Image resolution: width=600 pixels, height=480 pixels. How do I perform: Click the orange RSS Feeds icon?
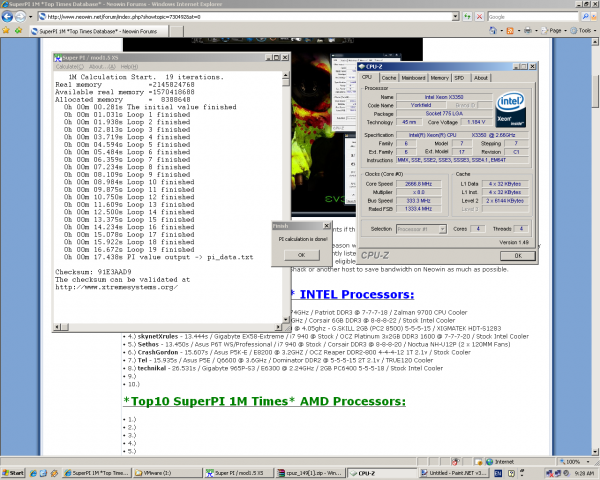pyautogui.click(x=510, y=31)
